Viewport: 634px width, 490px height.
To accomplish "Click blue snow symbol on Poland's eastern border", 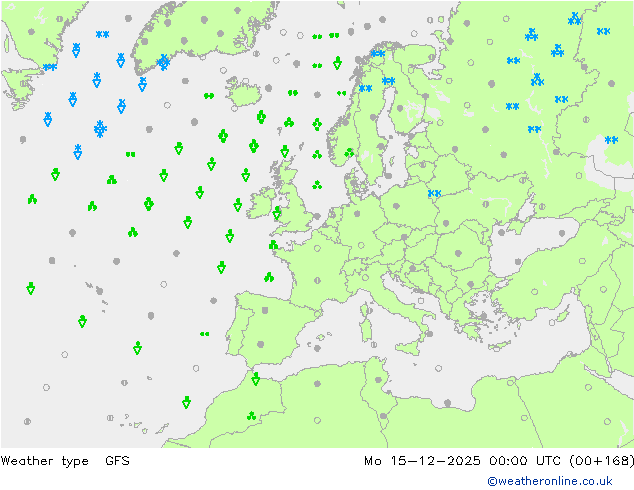I will (434, 193).
